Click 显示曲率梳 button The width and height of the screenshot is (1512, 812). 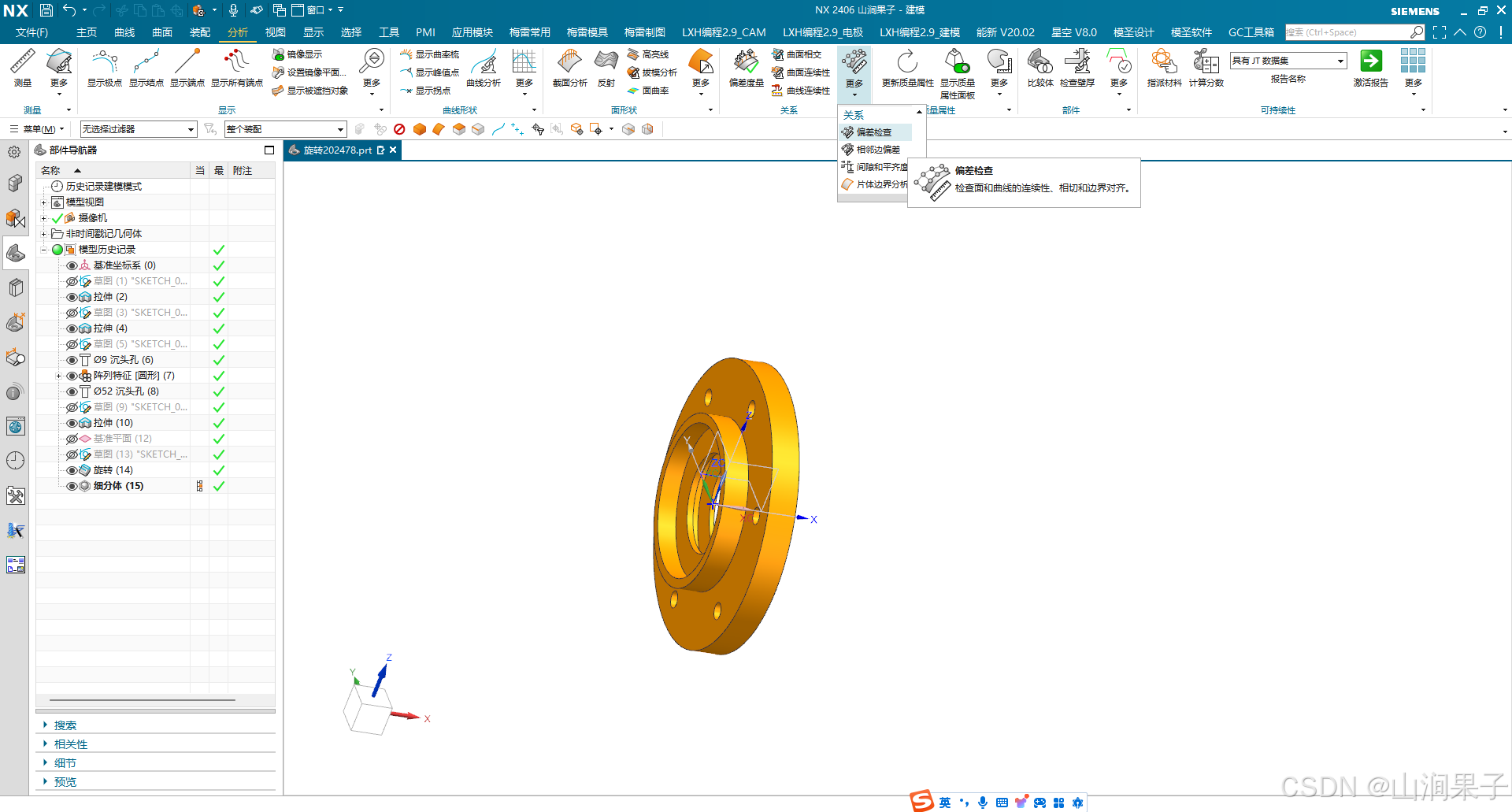point(430,54)
